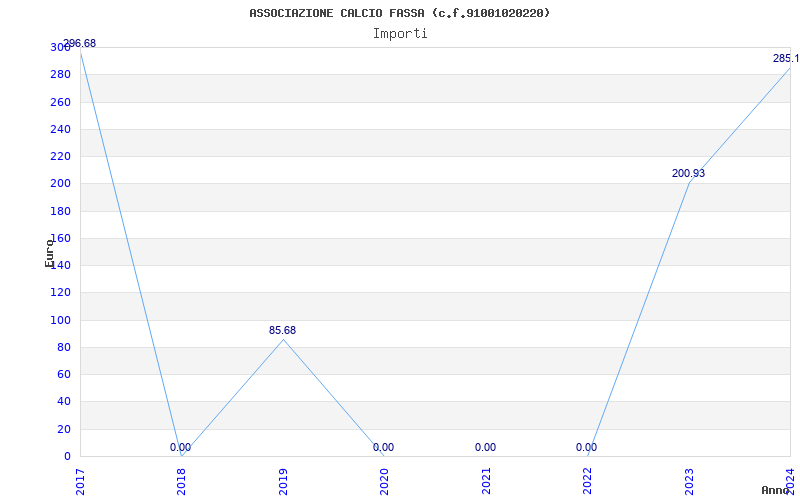The image size is (800, 500).
Task: Click the 20 y-axis tick label
Action: [x=63, y=429]
